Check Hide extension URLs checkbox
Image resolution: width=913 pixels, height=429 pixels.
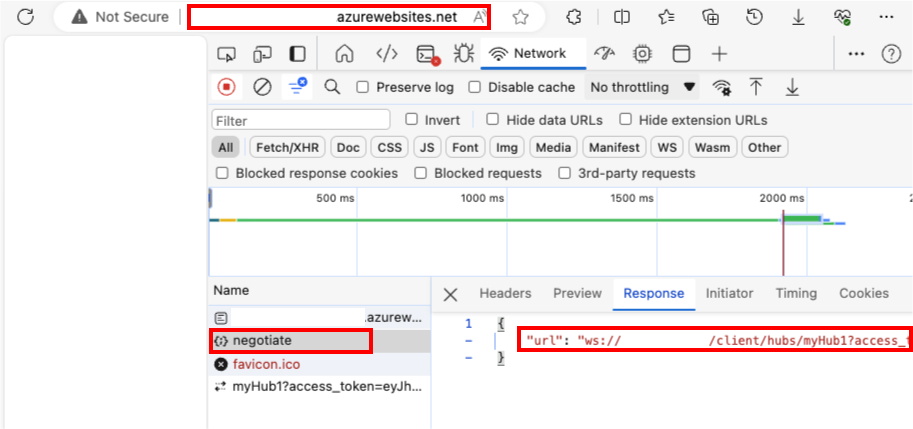(625, 119)
